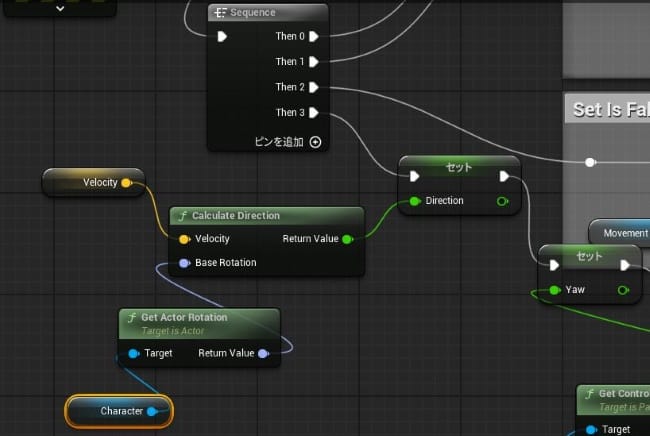Click the Yaw node's green output pin

coord(623,290)
